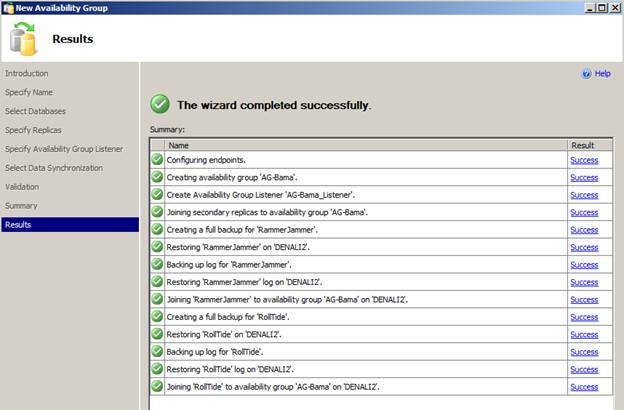This screenshot has width=624, height=410.
Task: Go to Specify Availability Group Listener step
Action: tap(64, 149)
